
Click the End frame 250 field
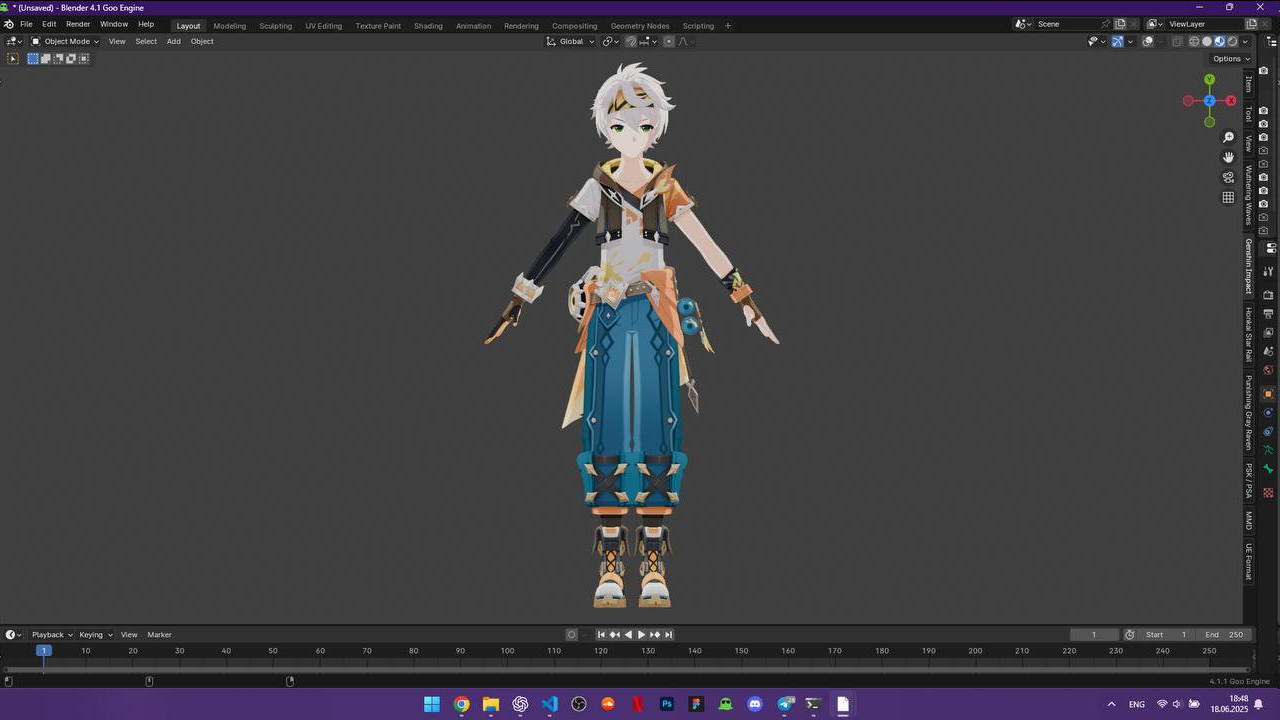tap(1224, 634)
